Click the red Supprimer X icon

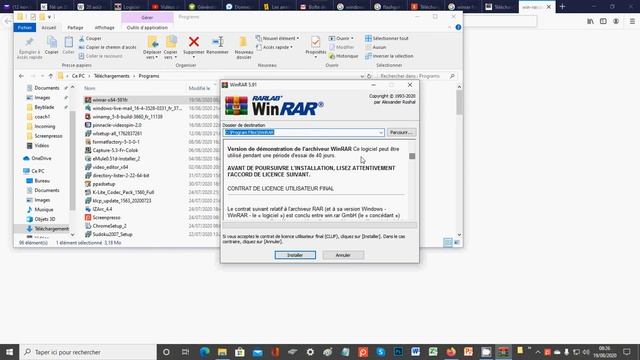194,42
